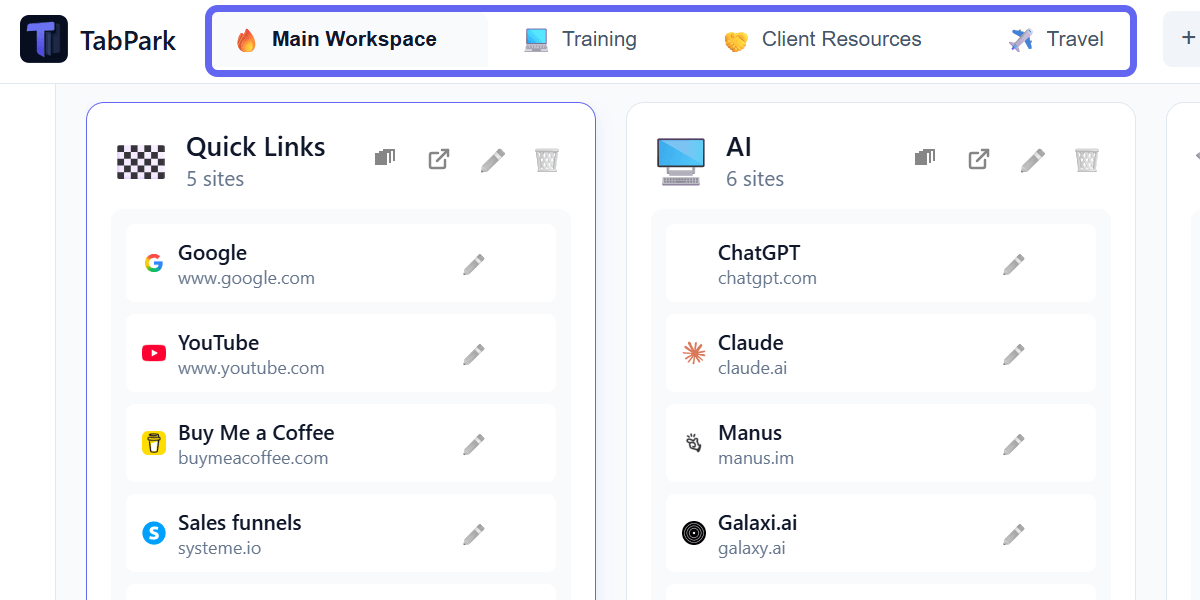
Task: Click the Quick Links group title
Action: [256, 147]
